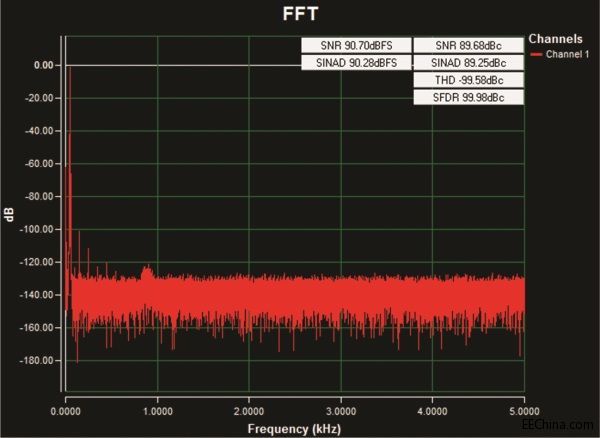Select the SINAD 90.28dBFS readout box
The image size is (600, 438).
click(355, 62)
